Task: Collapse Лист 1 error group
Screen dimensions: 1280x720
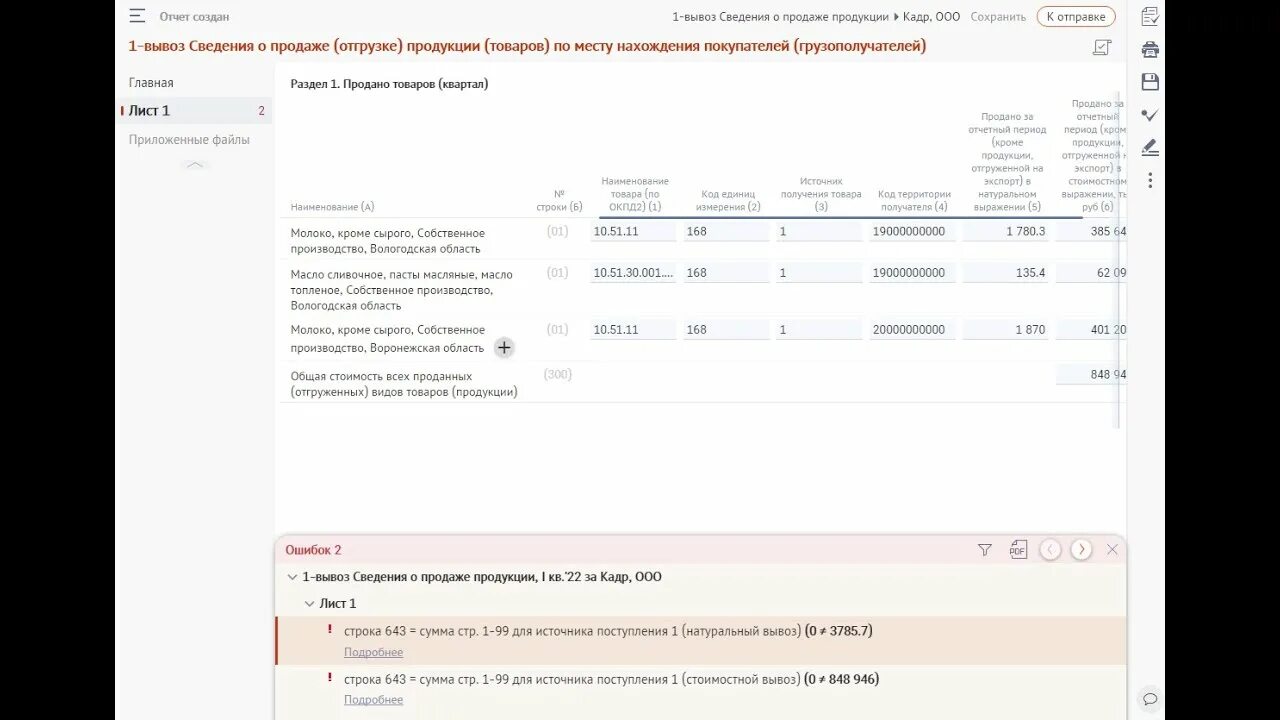Action: [x=309, y=604]
